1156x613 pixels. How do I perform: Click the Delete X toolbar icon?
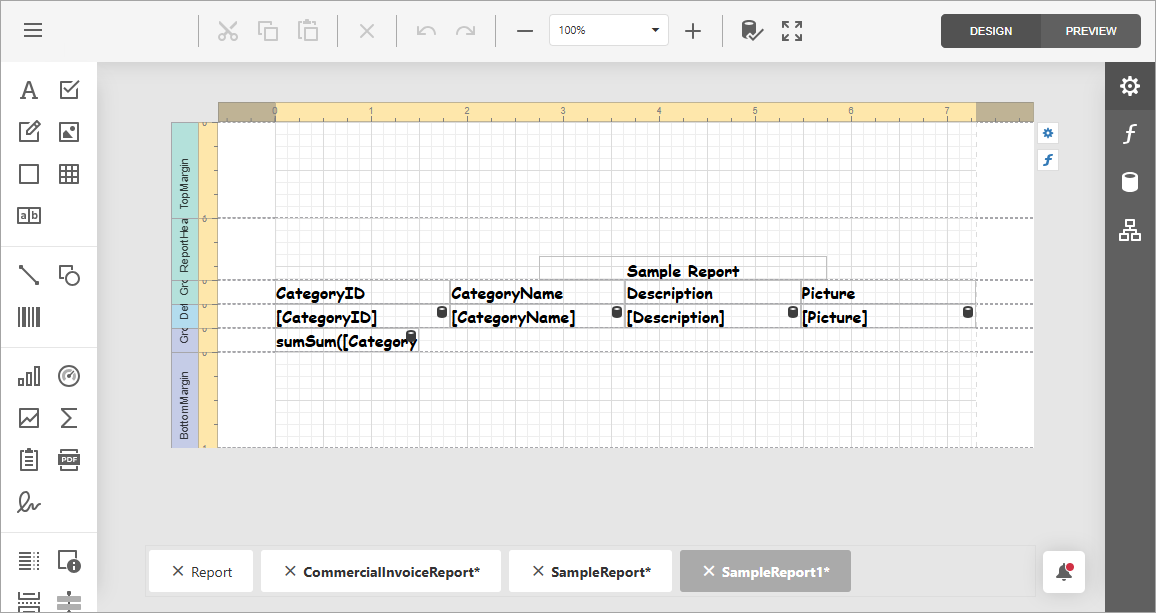coord(366,31)
